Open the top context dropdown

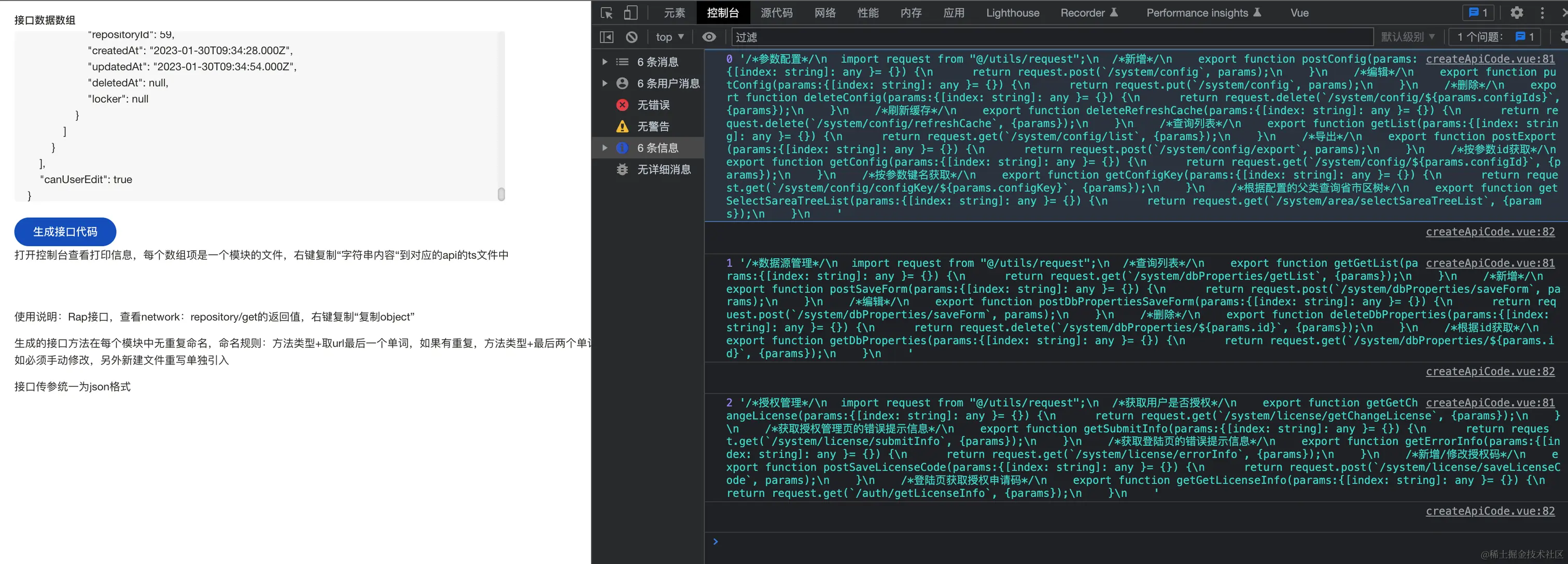tap(669, 37)
